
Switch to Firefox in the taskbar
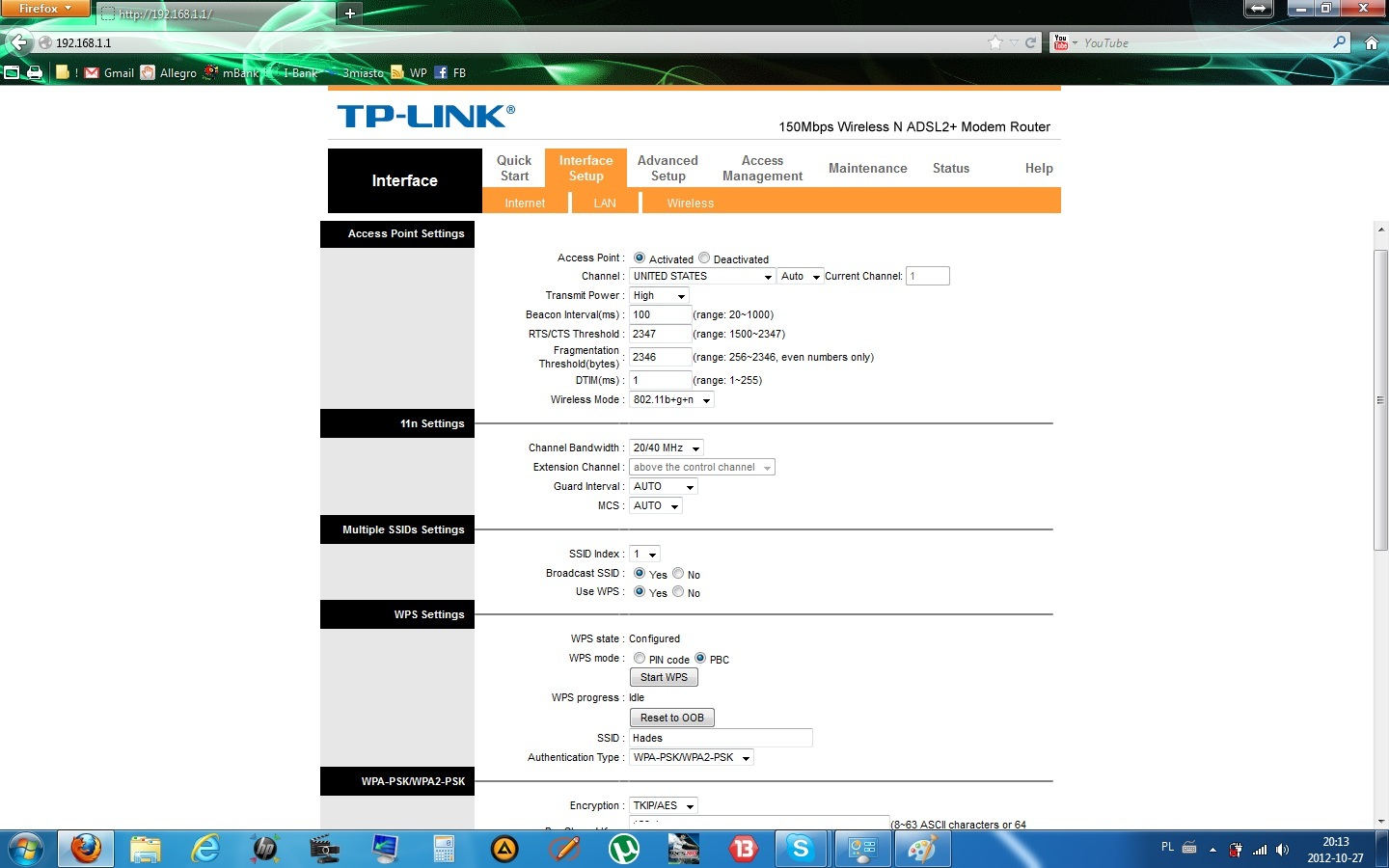tap(86, 849)
